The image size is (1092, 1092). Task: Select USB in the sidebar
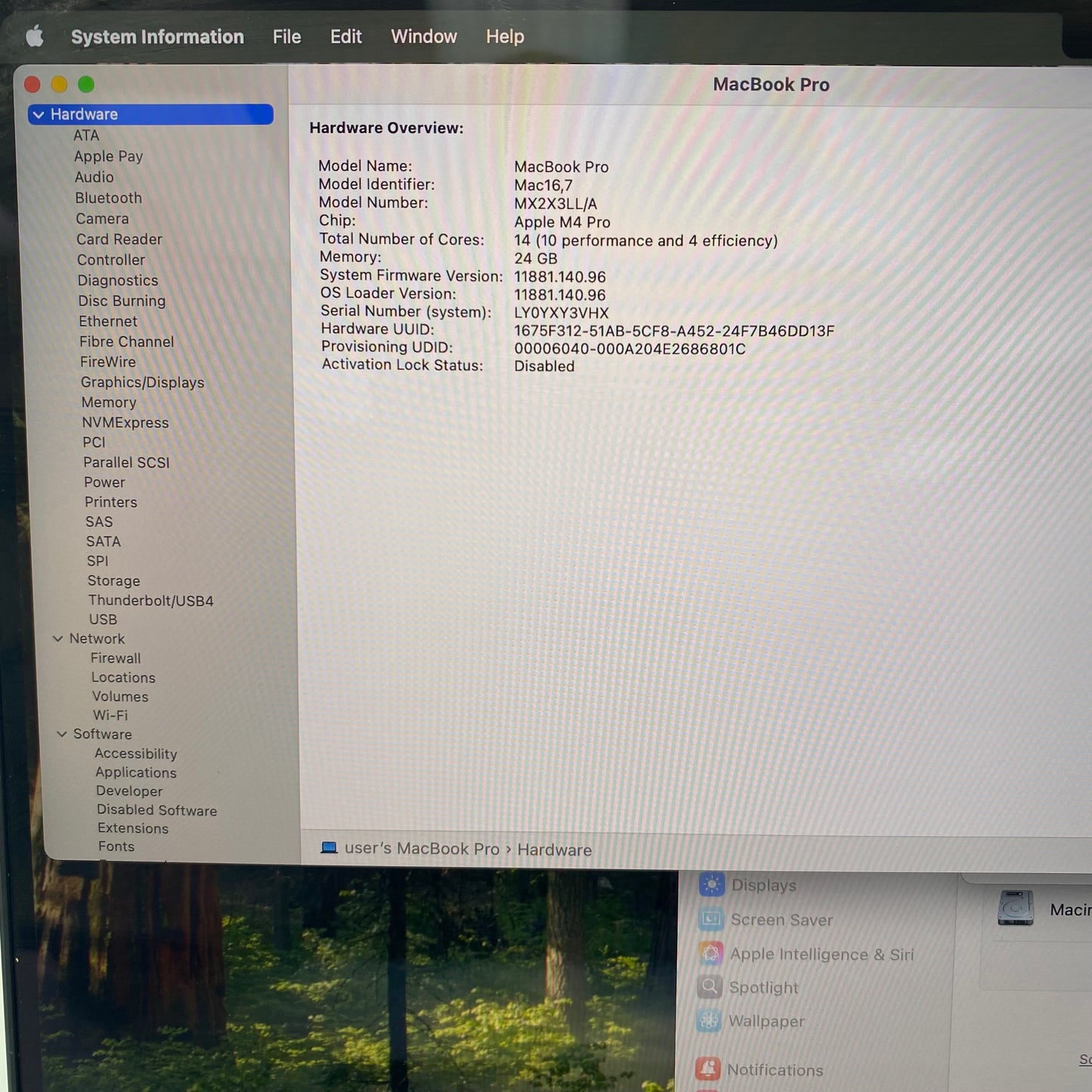click(x=104, y=619)
